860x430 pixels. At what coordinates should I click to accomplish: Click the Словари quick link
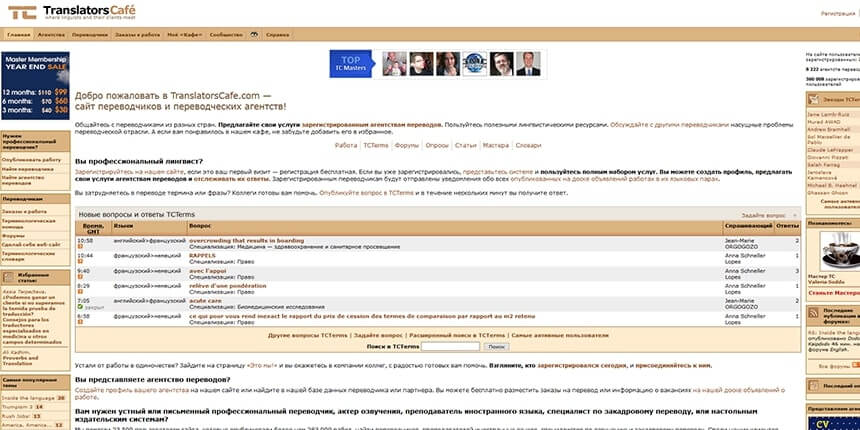pos(528,145)
